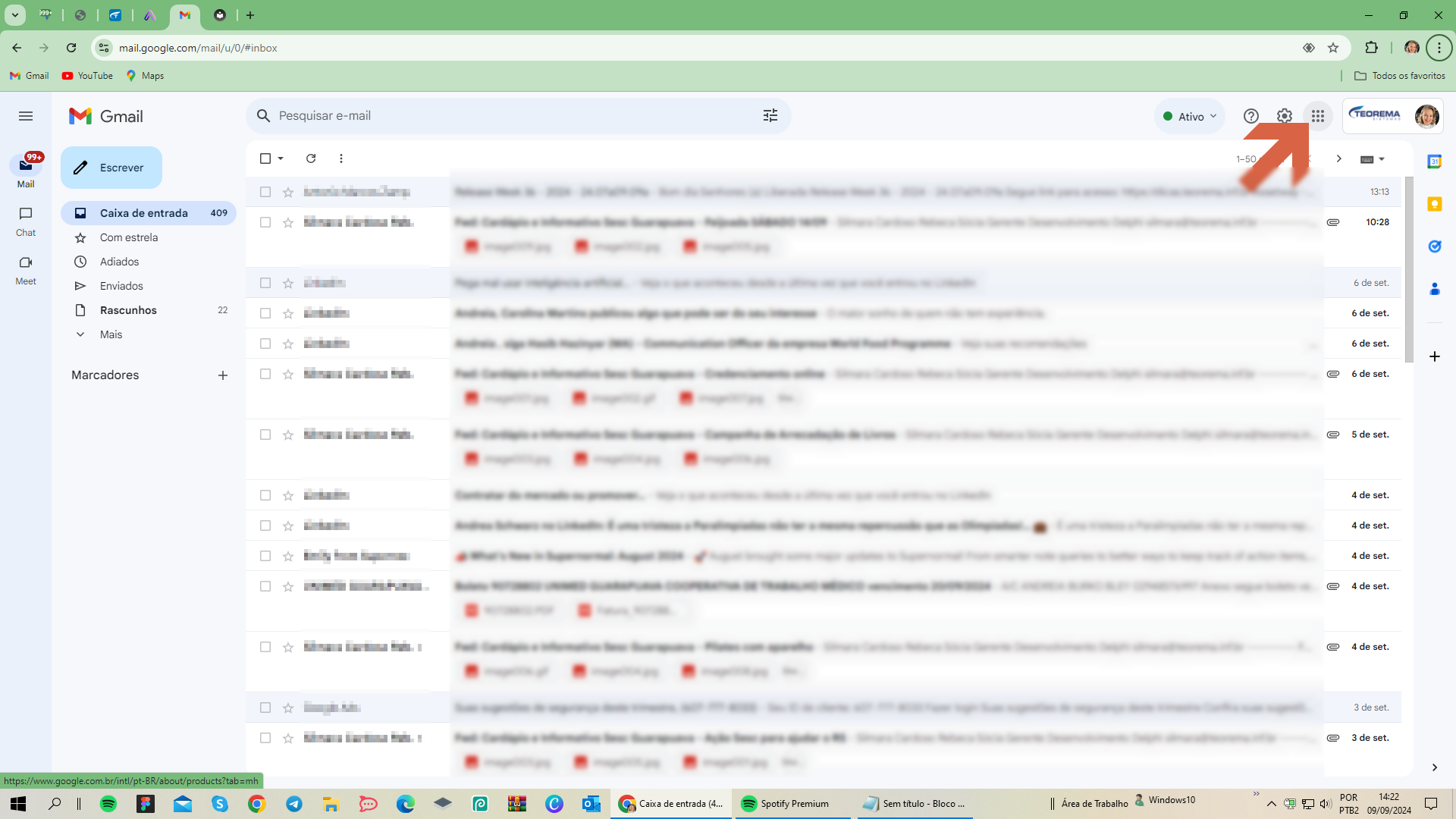Screen dimensions: 1456x819
Task: Open Chrome extensions puzzle icon
Action: (x=1371, y=48)
